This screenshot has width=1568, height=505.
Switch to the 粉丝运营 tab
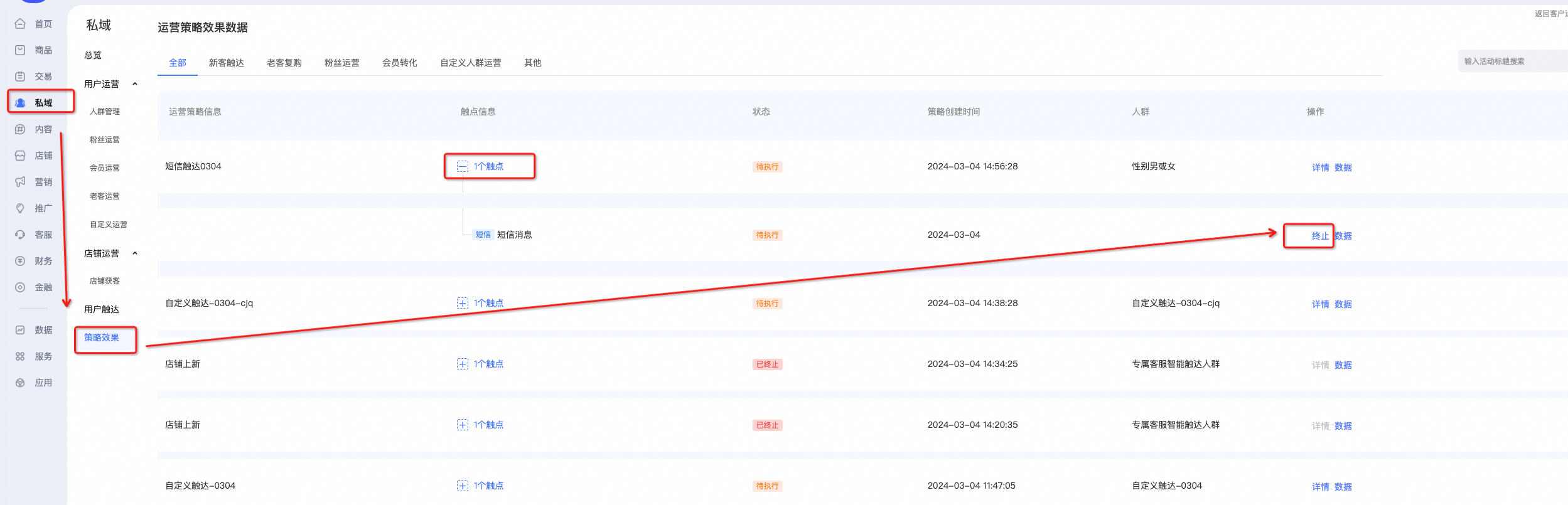342,63
